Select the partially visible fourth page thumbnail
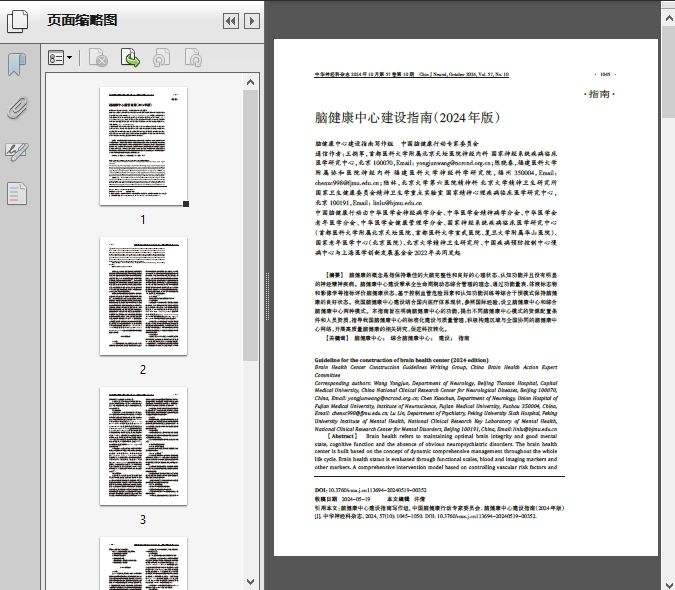The height and width of the screenshot is (590, 675). pos(143,563)
